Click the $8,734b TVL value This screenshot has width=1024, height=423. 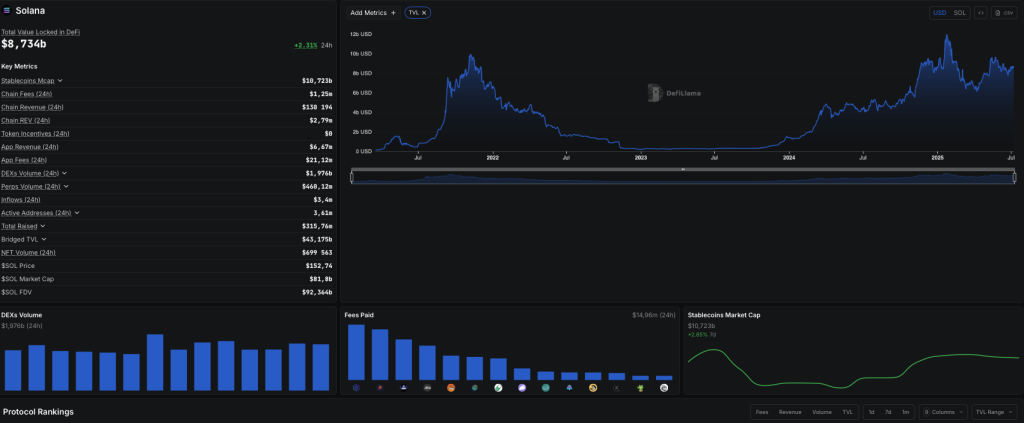(24, 44)
